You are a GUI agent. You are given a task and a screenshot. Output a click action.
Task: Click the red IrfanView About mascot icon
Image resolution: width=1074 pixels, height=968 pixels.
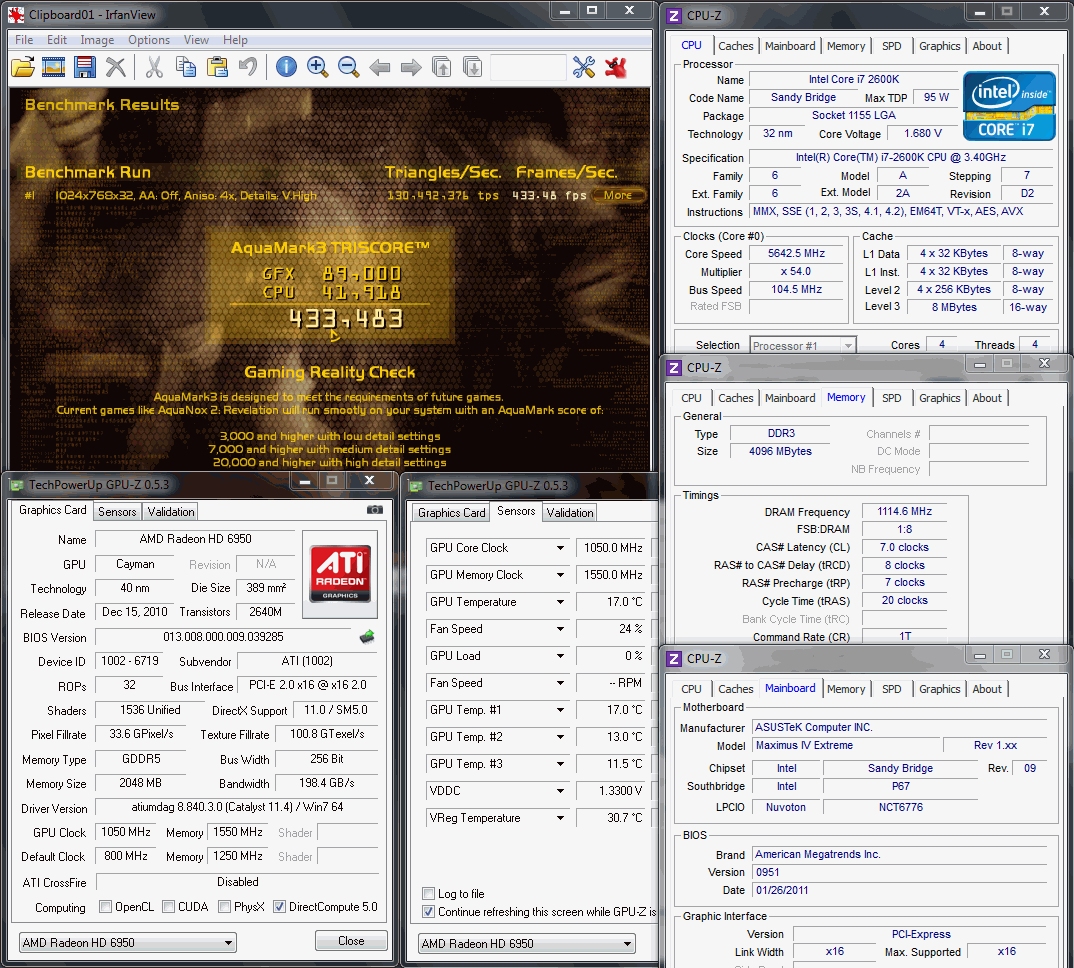[615, 67]
